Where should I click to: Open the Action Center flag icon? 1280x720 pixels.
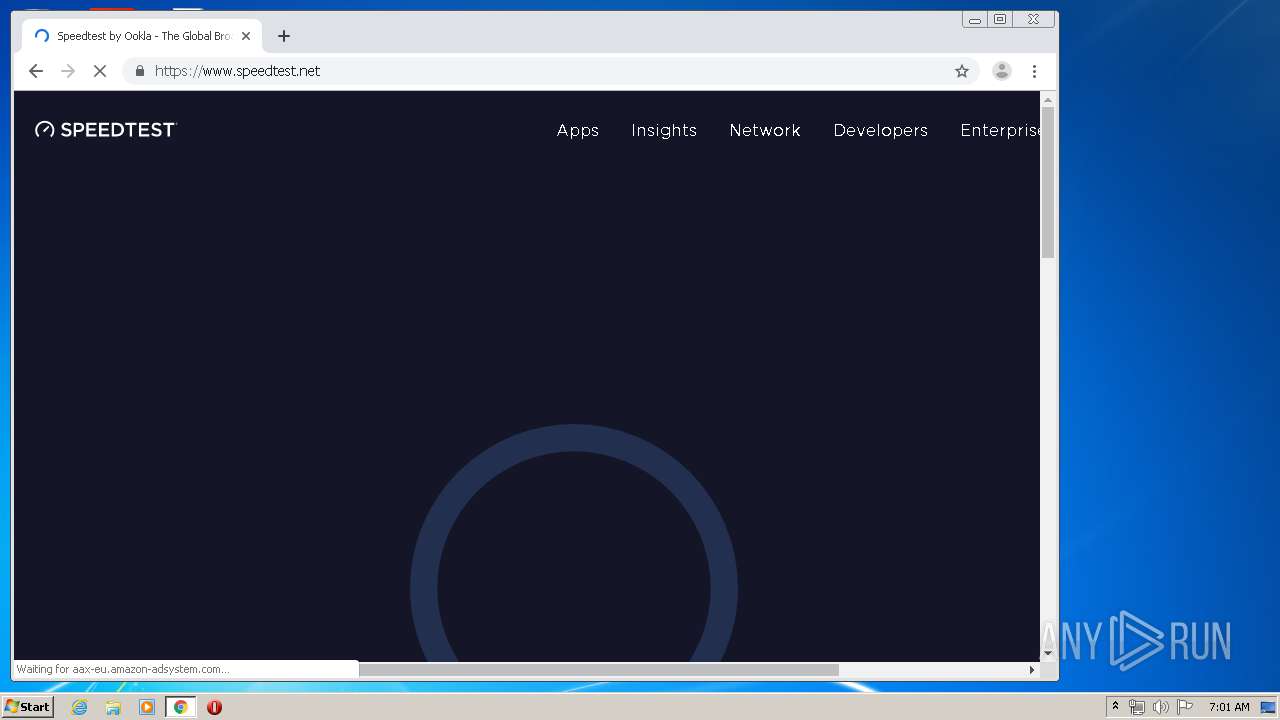(x=1185, y=707)
